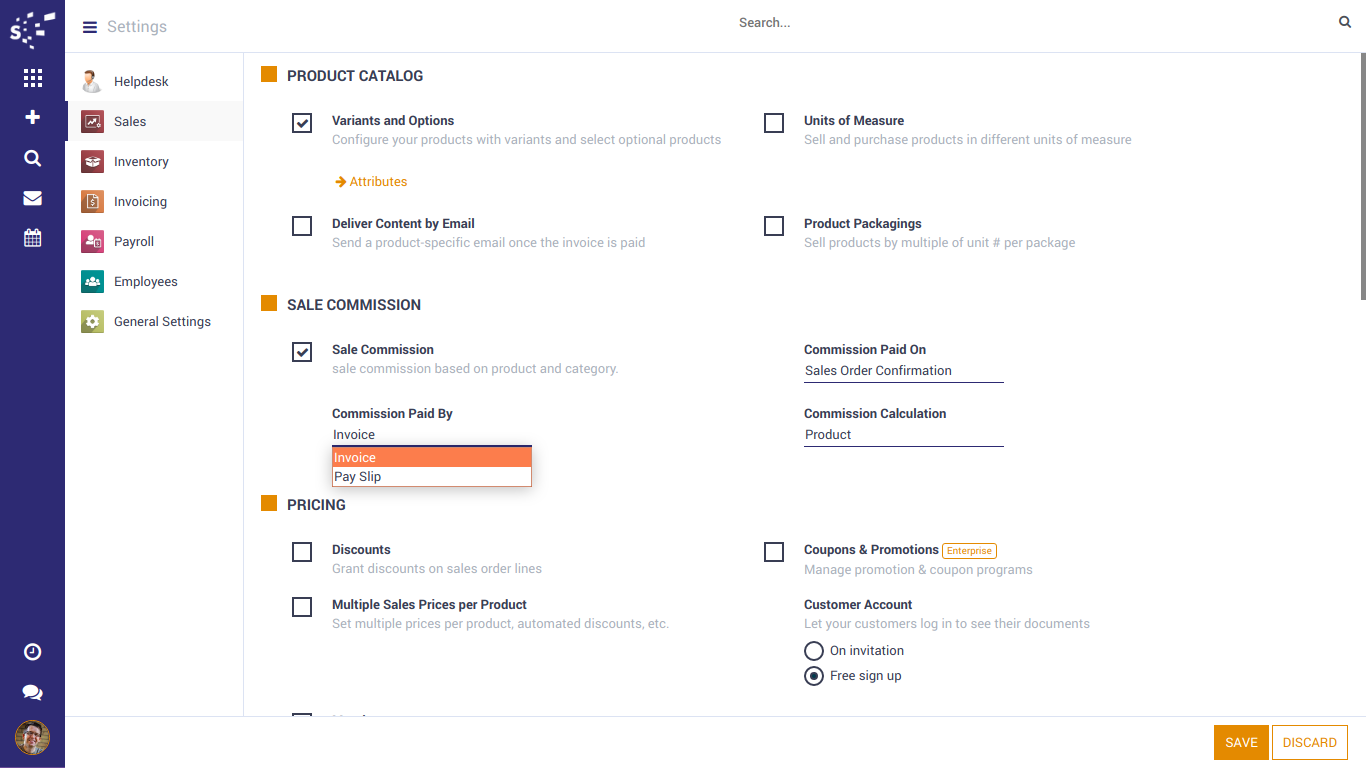The height and width of the screenshot is (768, 1366).
Task: Click the magnifier icon in top search bar
Action: pyautogui.click(x=1345, y=22)
